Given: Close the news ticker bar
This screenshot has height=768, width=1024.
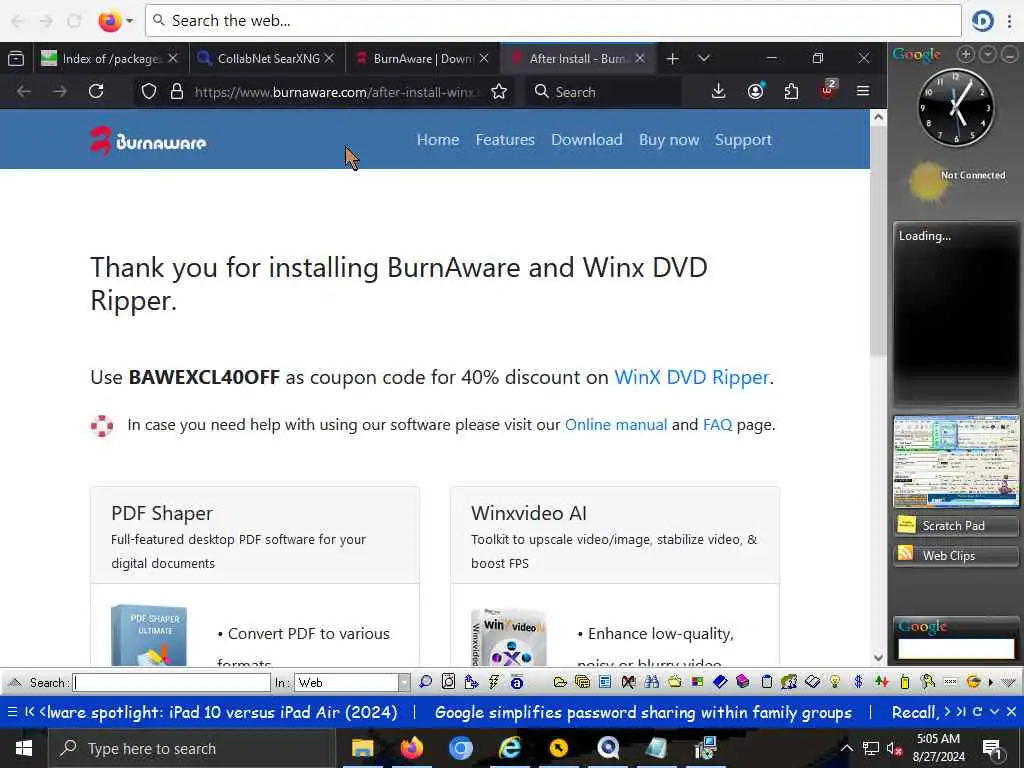Looking at the screenshot, I should [1011, 712].
